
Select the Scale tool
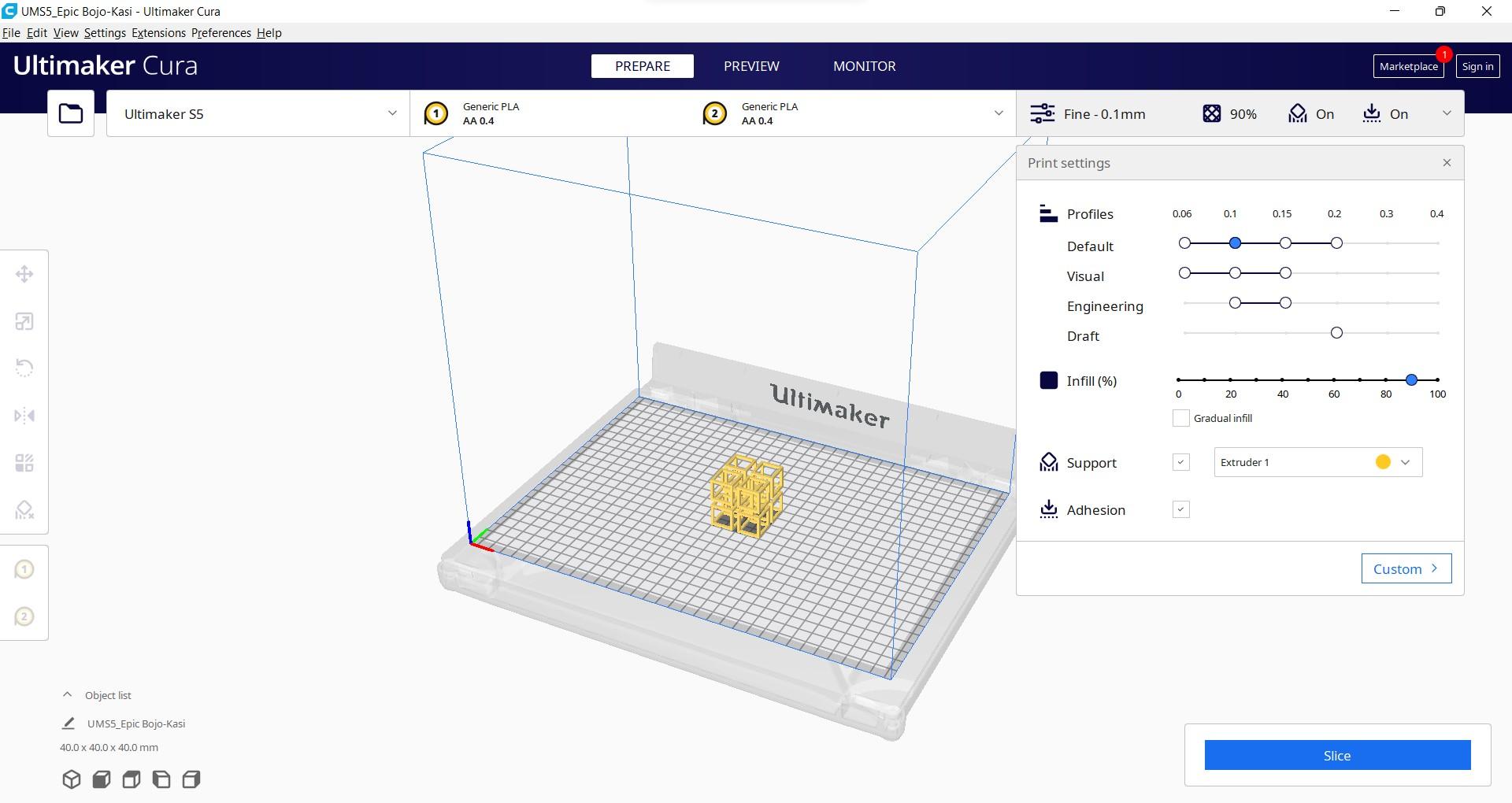click(x=24, y=320)
